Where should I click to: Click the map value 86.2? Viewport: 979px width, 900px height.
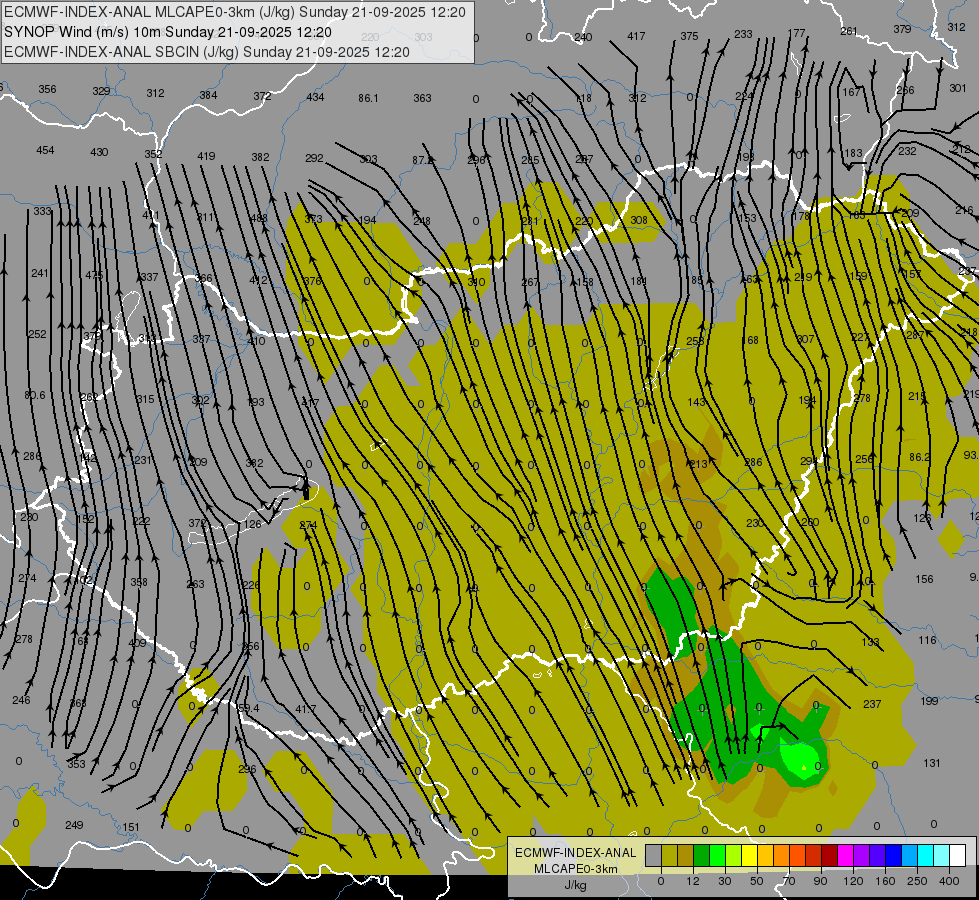point(920,457)
